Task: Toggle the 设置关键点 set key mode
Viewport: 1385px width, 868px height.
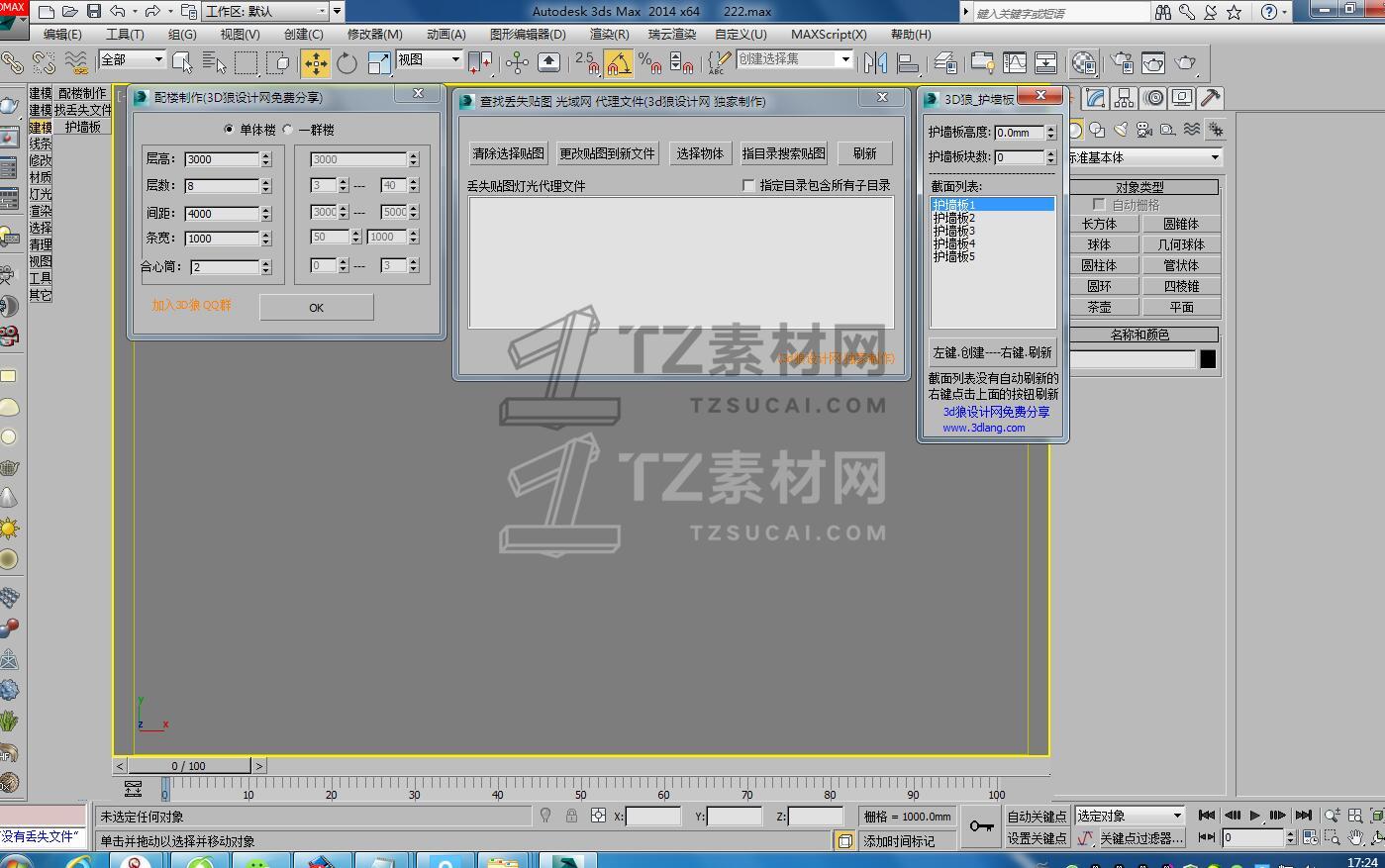Action: (x=1037, y=838)
